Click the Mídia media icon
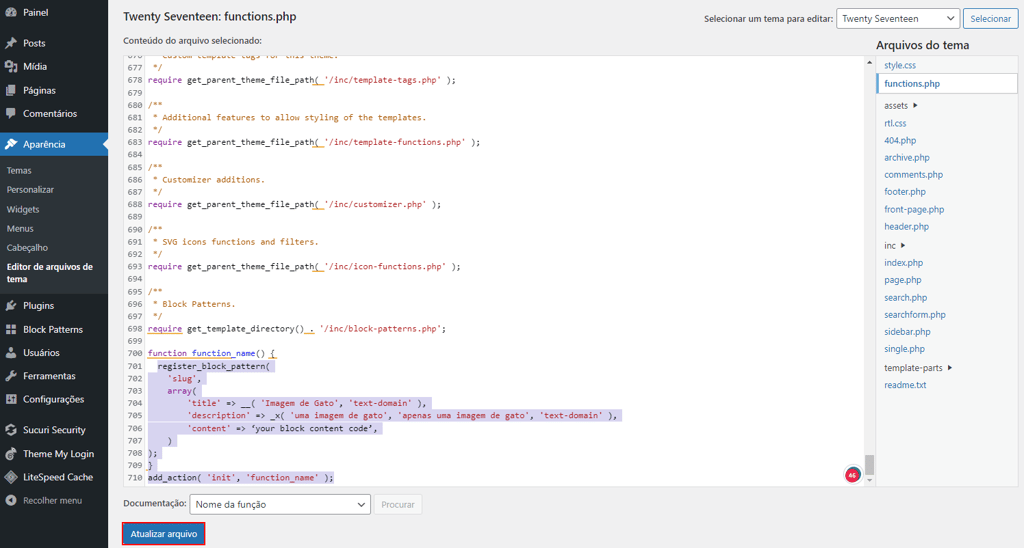The image size is (1024, 548). click(x=11, y=67)
